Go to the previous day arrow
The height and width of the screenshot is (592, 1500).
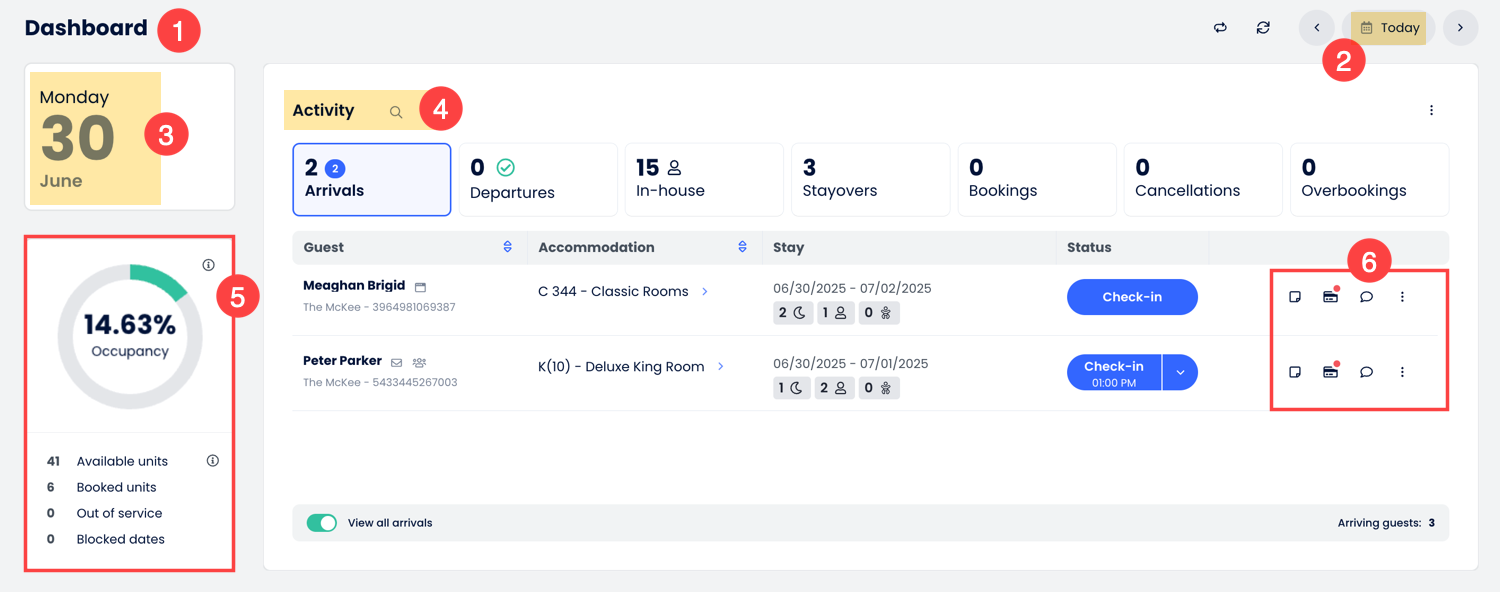[1316, 28]
